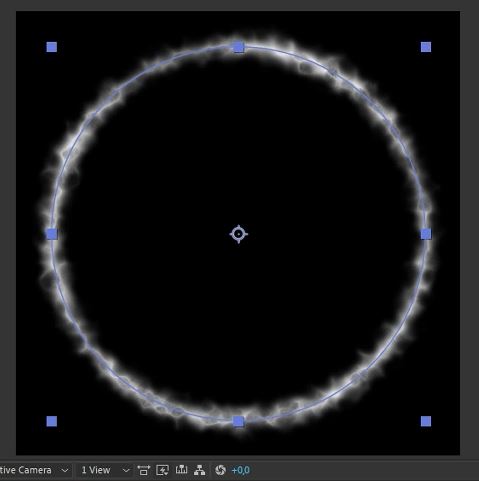Open the 1 View layout dropdown
Image resolution: width=479 pixels, height=481 pixels.
(105, 470)
